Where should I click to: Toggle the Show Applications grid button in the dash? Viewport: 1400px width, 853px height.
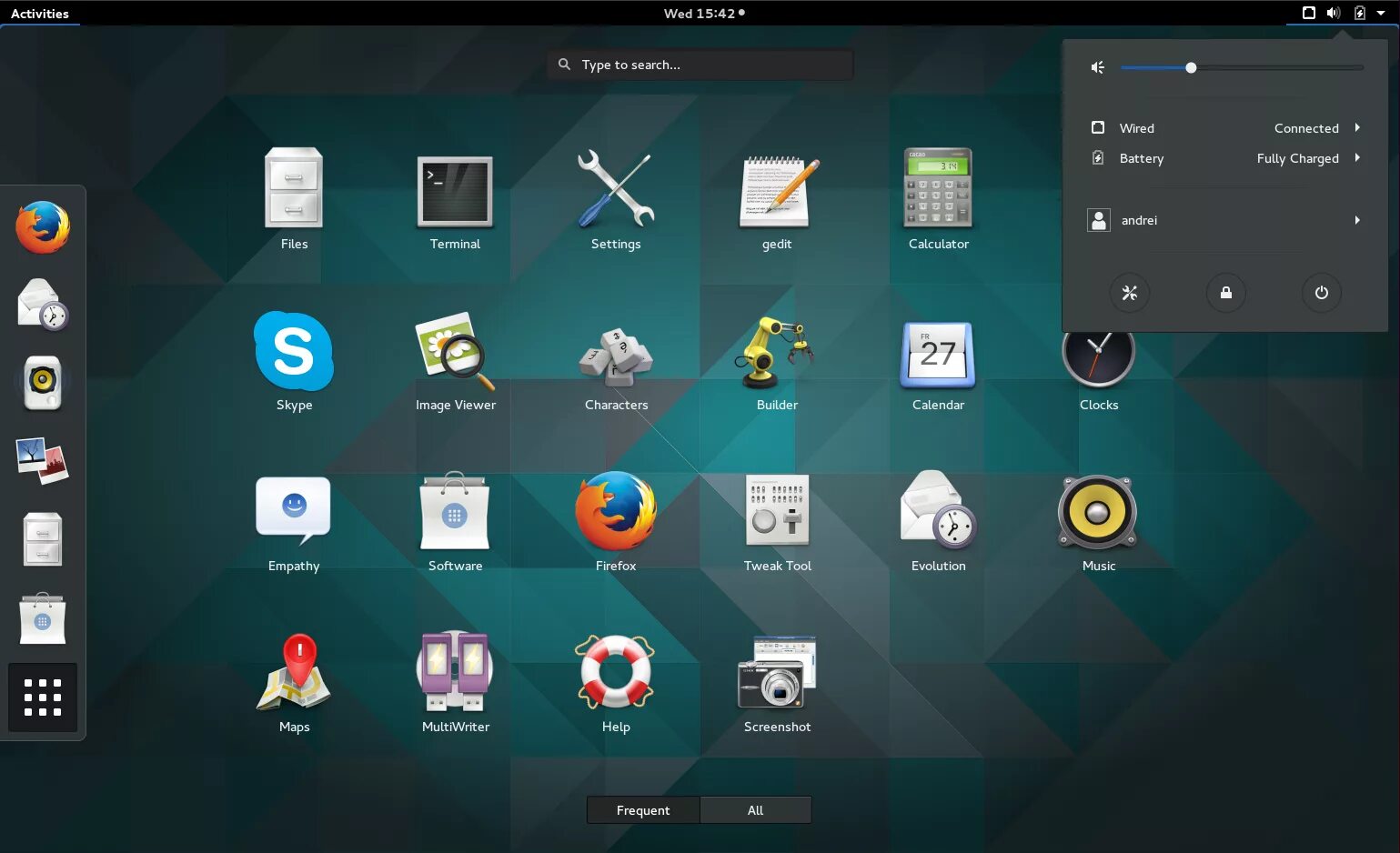click(43, 697)
